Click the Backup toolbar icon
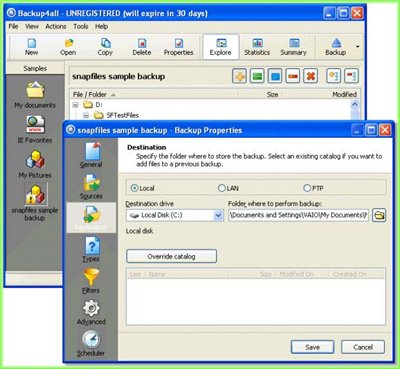 click(336, 47)
